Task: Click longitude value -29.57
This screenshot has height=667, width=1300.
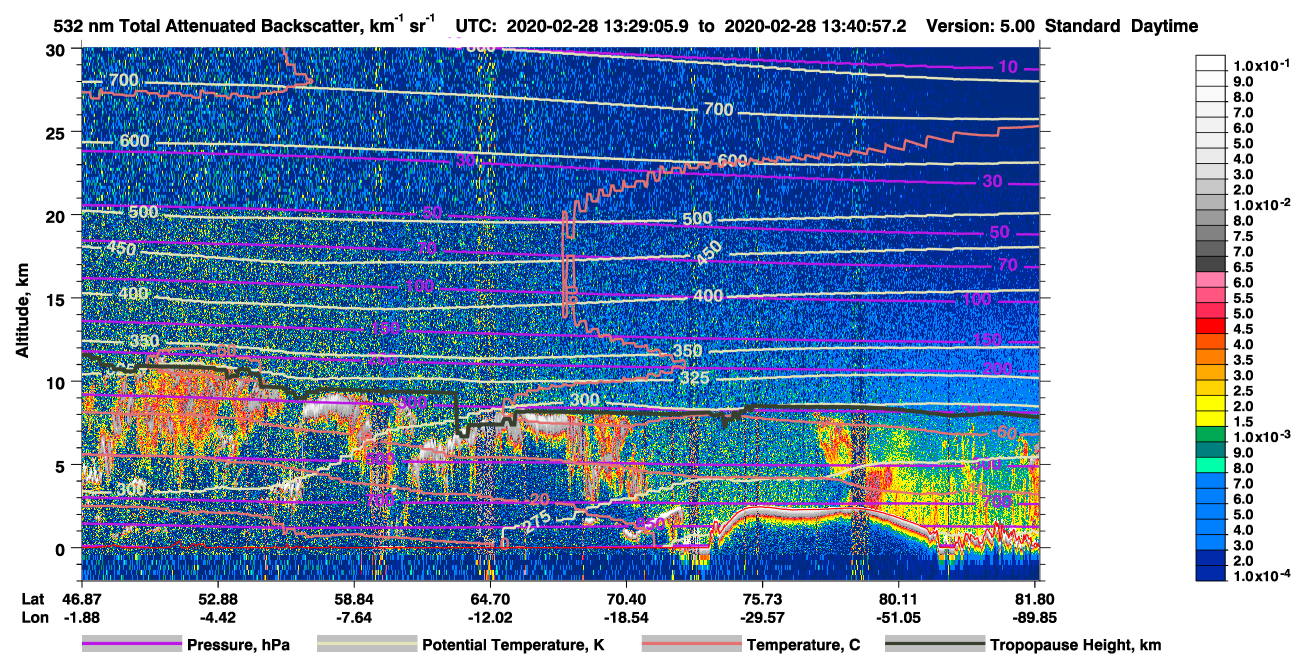Action: click(x=762, y=617)
